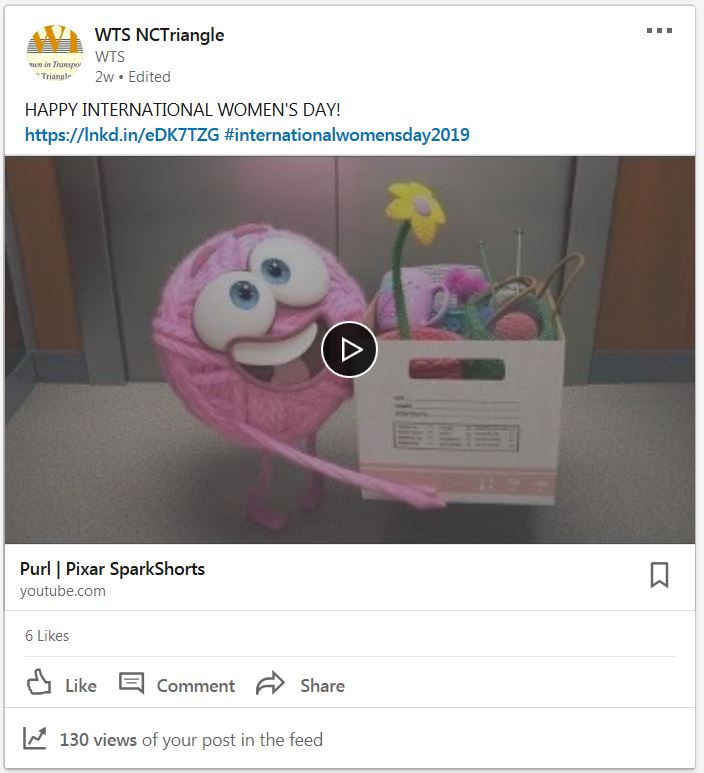This screenshot has height=773, width=704.
Task: Click the WTS NCTriangle profile logo
Action: pyautogui.click(x=55, y=53)
